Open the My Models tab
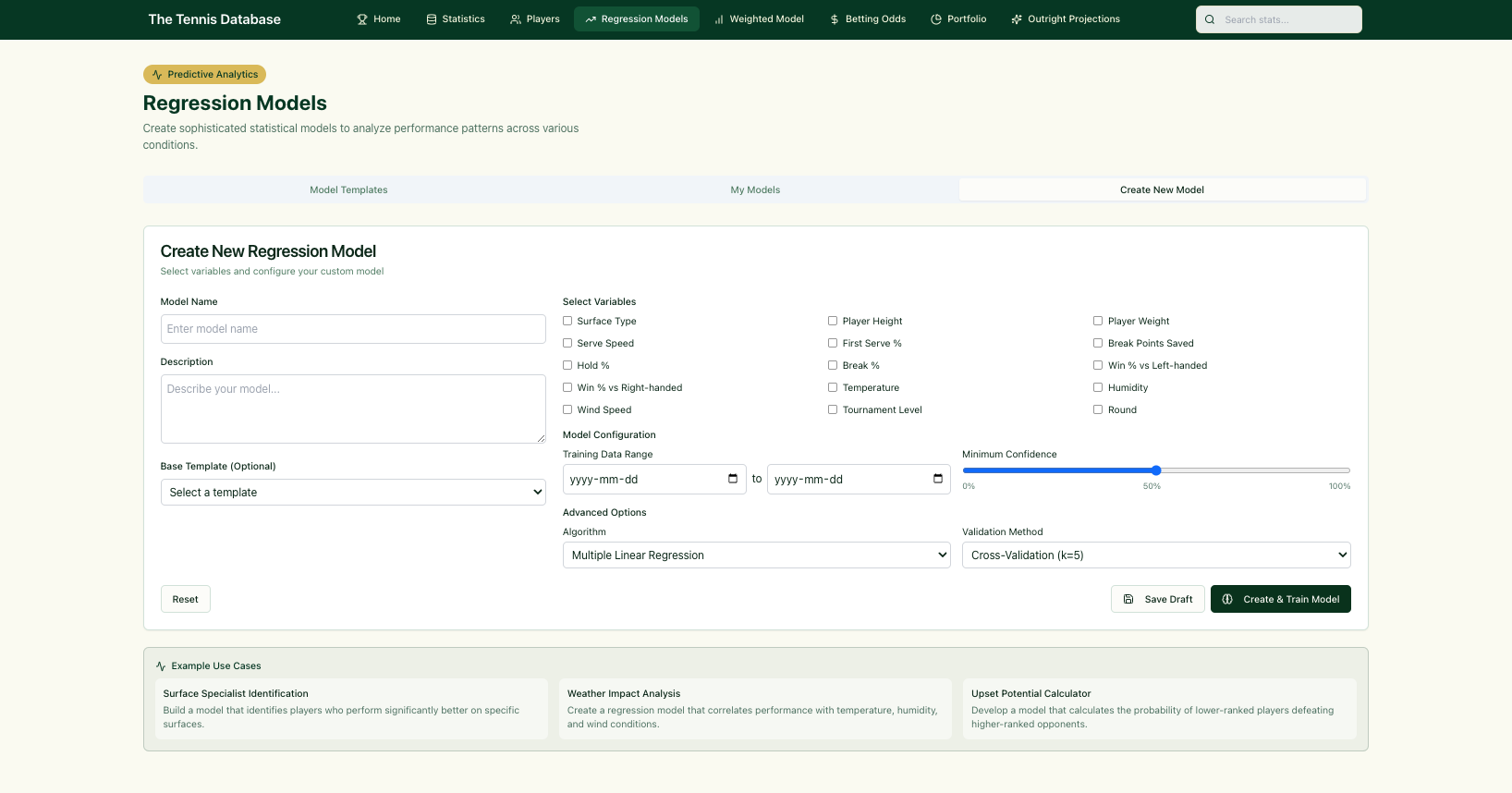Screen dimensions: 1512x793 pos(755,189)
